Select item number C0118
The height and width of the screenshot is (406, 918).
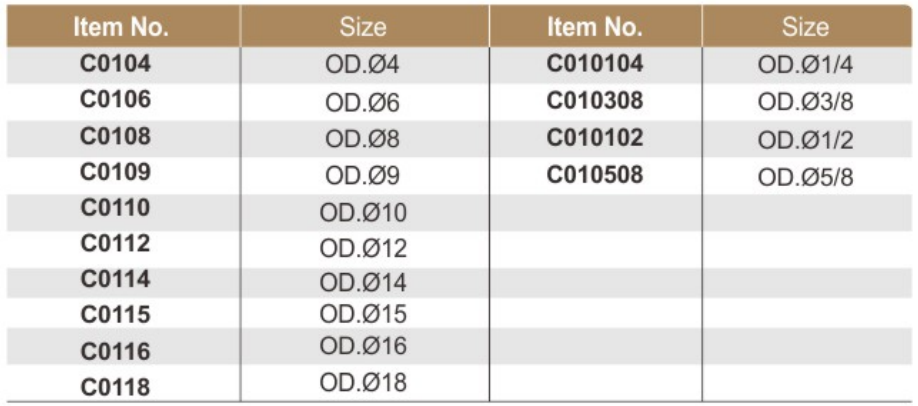116,387
